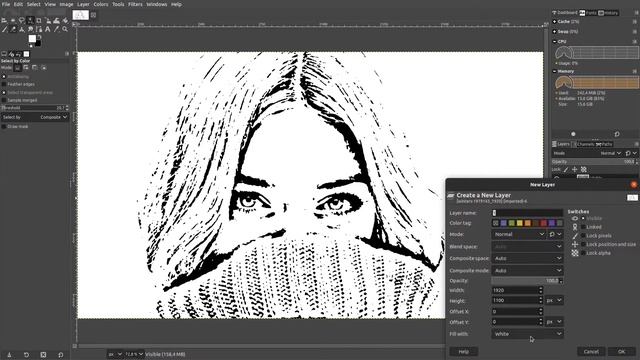Pick the red color tag swatch
Viewport: 640px width, 360px height.
coord(544,223)
